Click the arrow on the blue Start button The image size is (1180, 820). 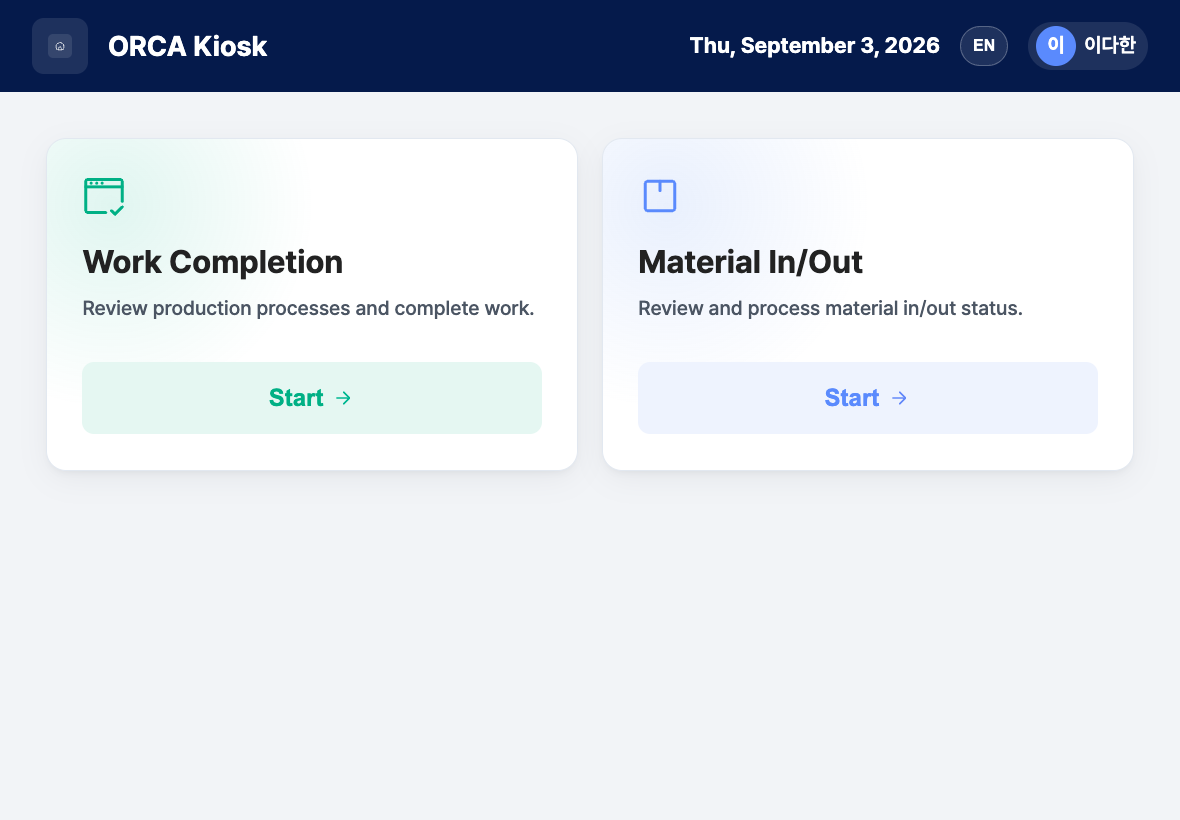[x=899, y=398]
